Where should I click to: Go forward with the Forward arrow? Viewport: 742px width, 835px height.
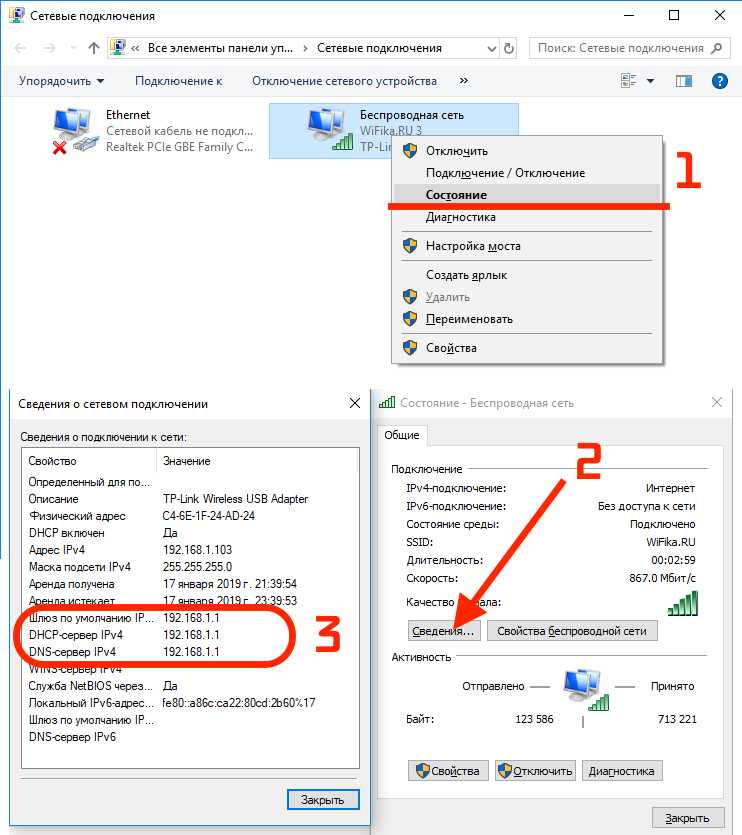[49, 48]
